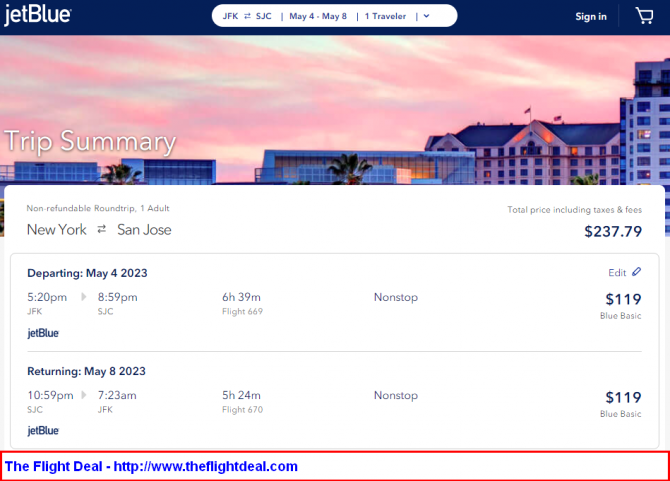Click Blue Basic under returning fare

click(x=620, y=414)
